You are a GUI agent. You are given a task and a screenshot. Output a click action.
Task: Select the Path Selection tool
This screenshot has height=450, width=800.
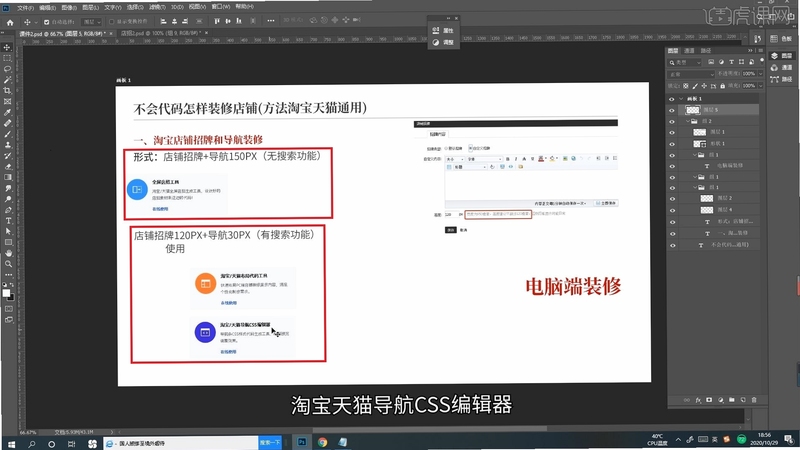pos(7,231)
